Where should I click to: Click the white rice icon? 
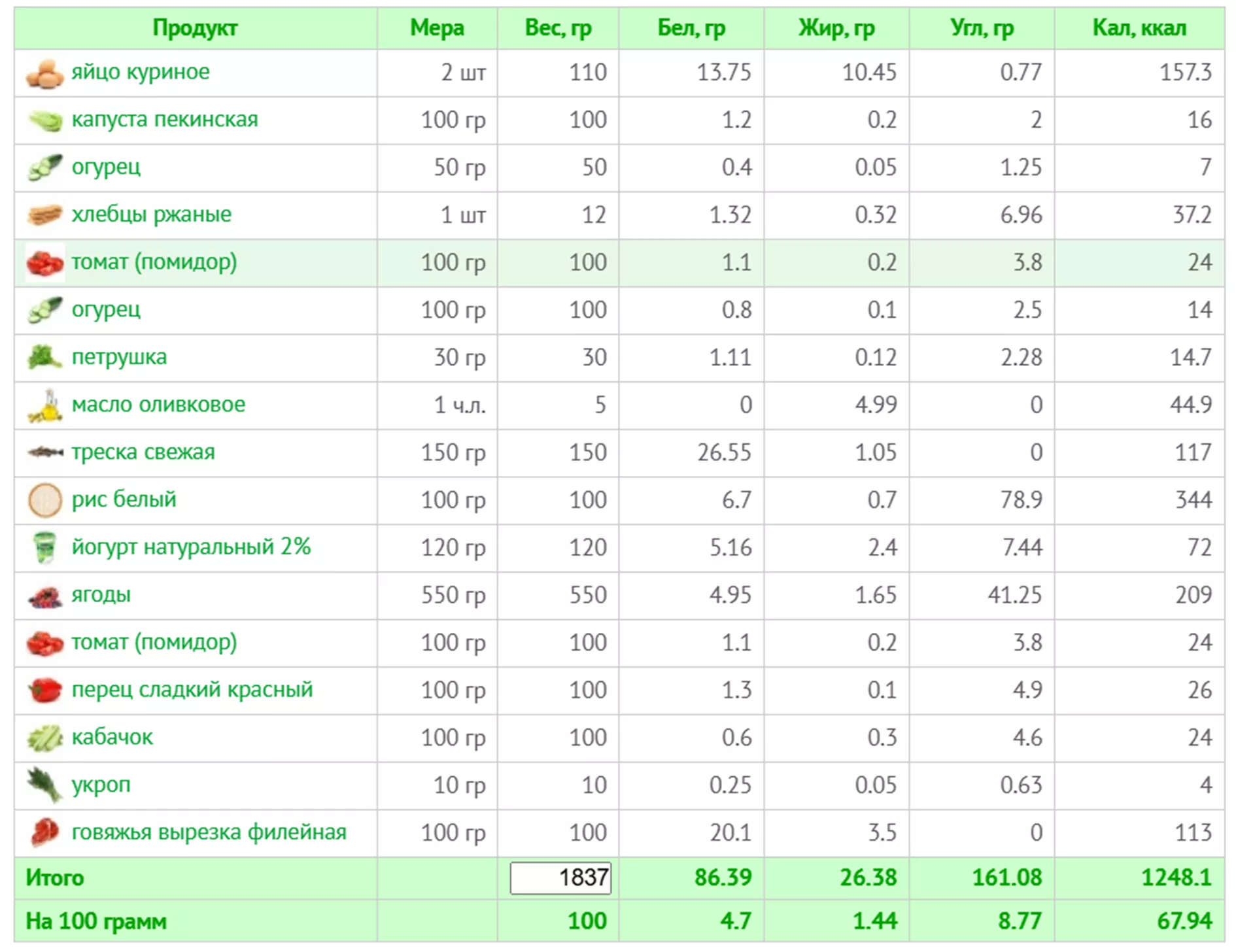[44, 500]
